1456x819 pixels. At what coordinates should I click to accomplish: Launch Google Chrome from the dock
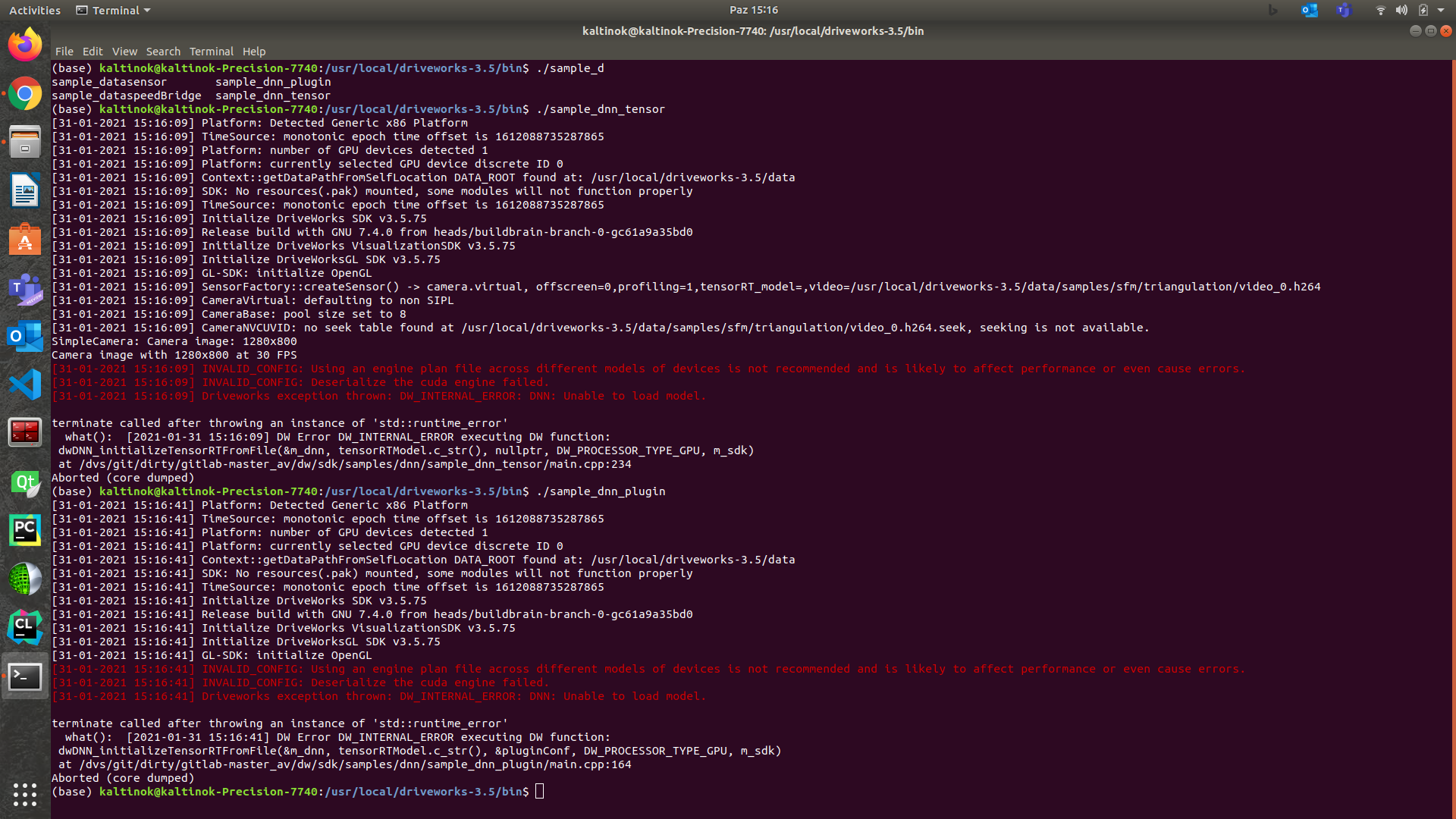point(25,94)
